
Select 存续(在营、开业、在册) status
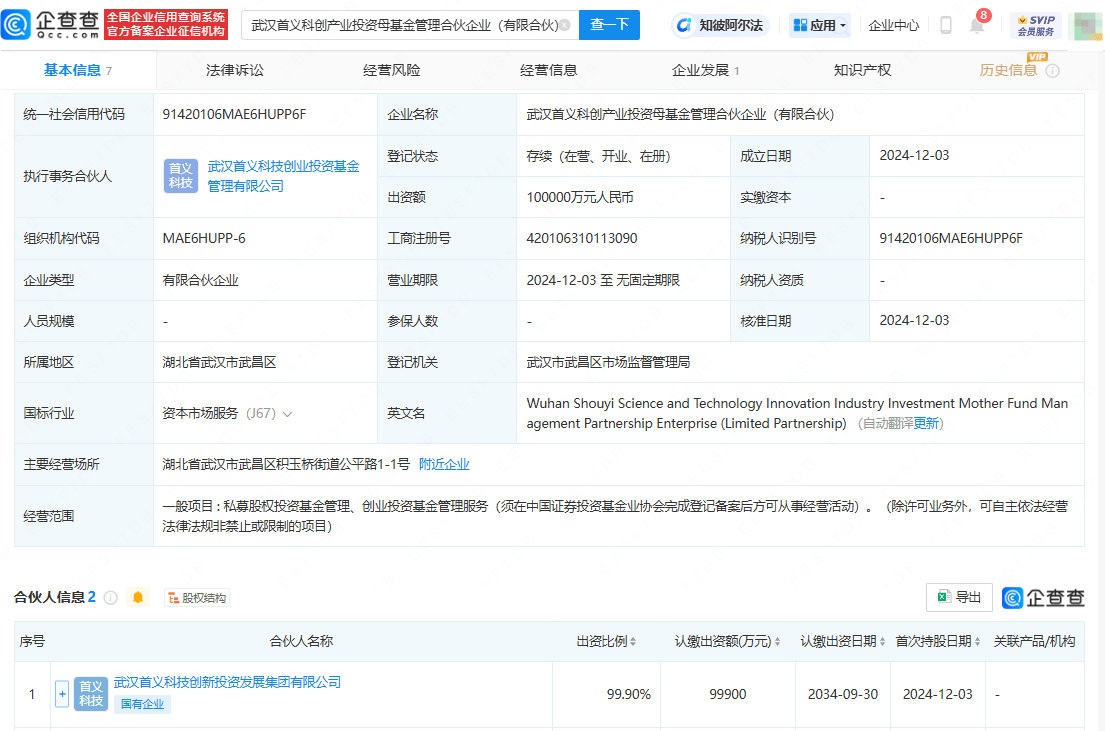598,156
